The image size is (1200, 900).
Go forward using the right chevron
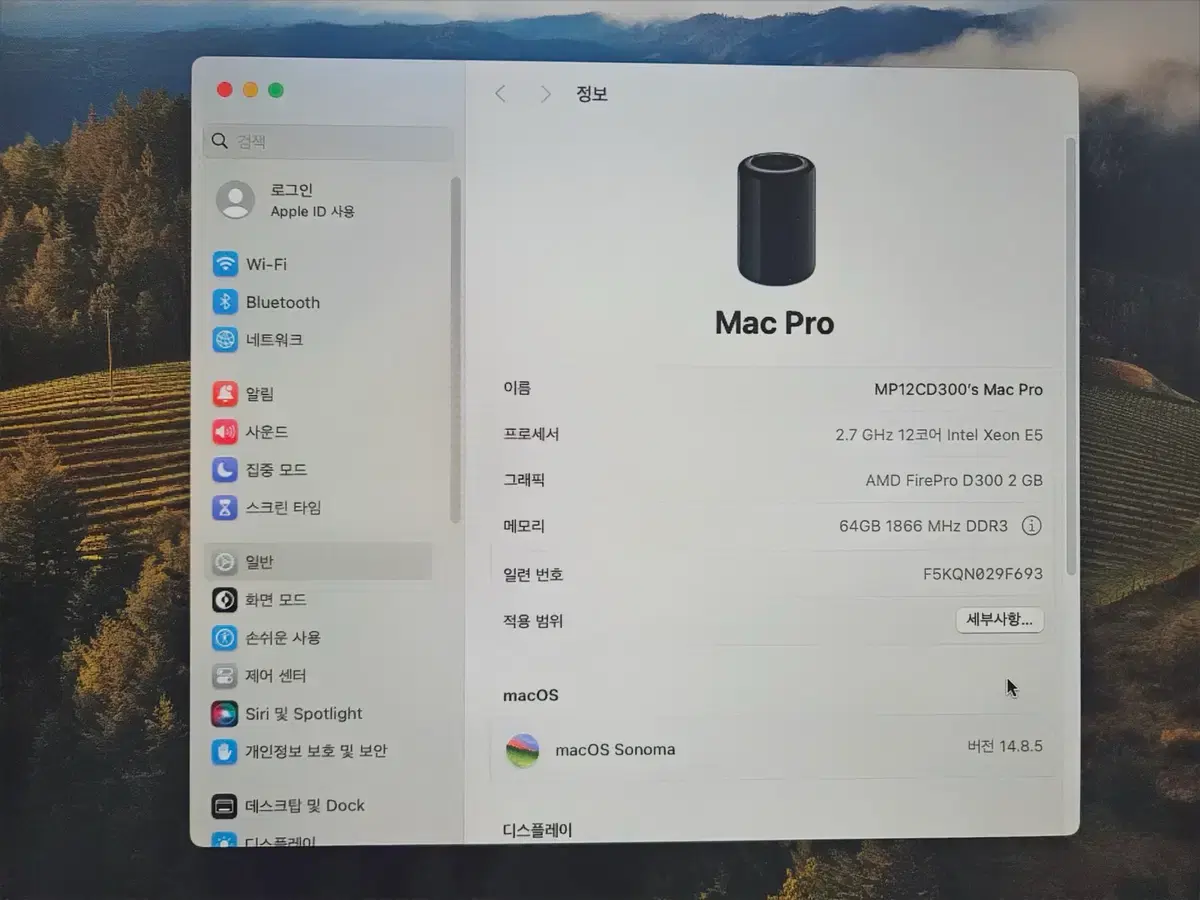tap(545, 94)
